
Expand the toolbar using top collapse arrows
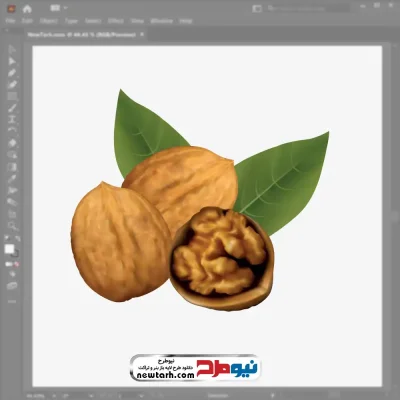pos(7,30)
